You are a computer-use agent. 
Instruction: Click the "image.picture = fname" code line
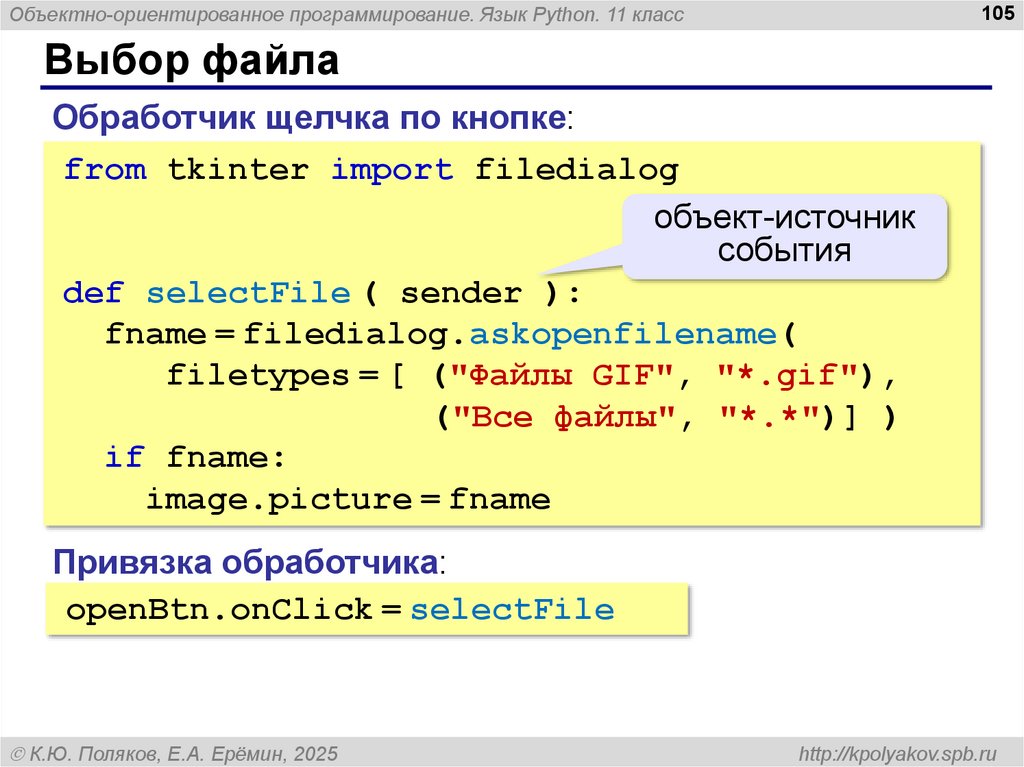348,499
